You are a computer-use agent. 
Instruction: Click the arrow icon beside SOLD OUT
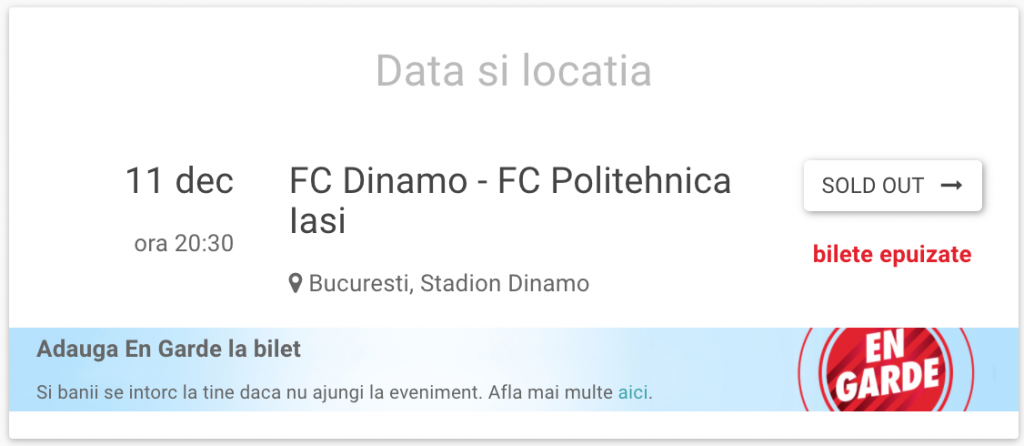952,186
